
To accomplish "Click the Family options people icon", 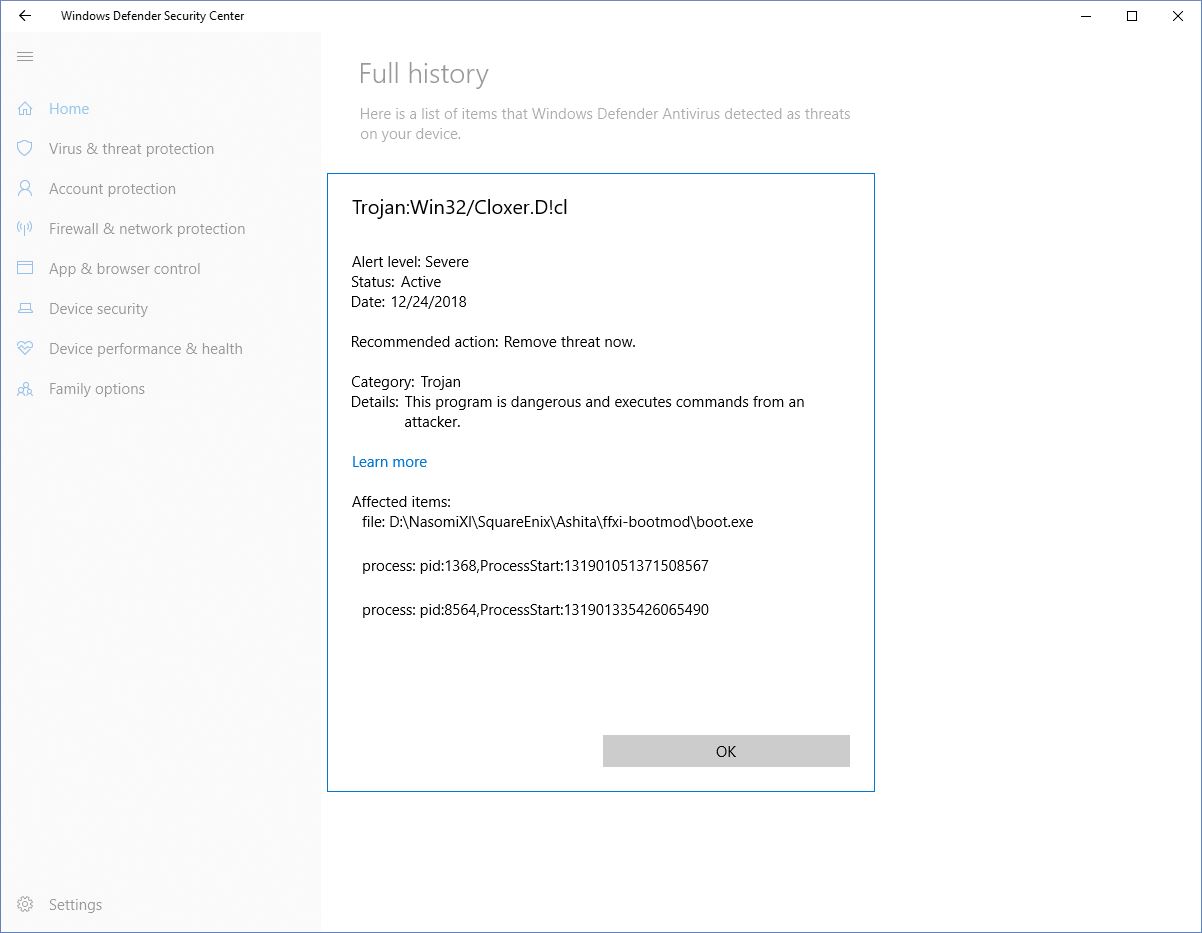I will pos(25,389).
